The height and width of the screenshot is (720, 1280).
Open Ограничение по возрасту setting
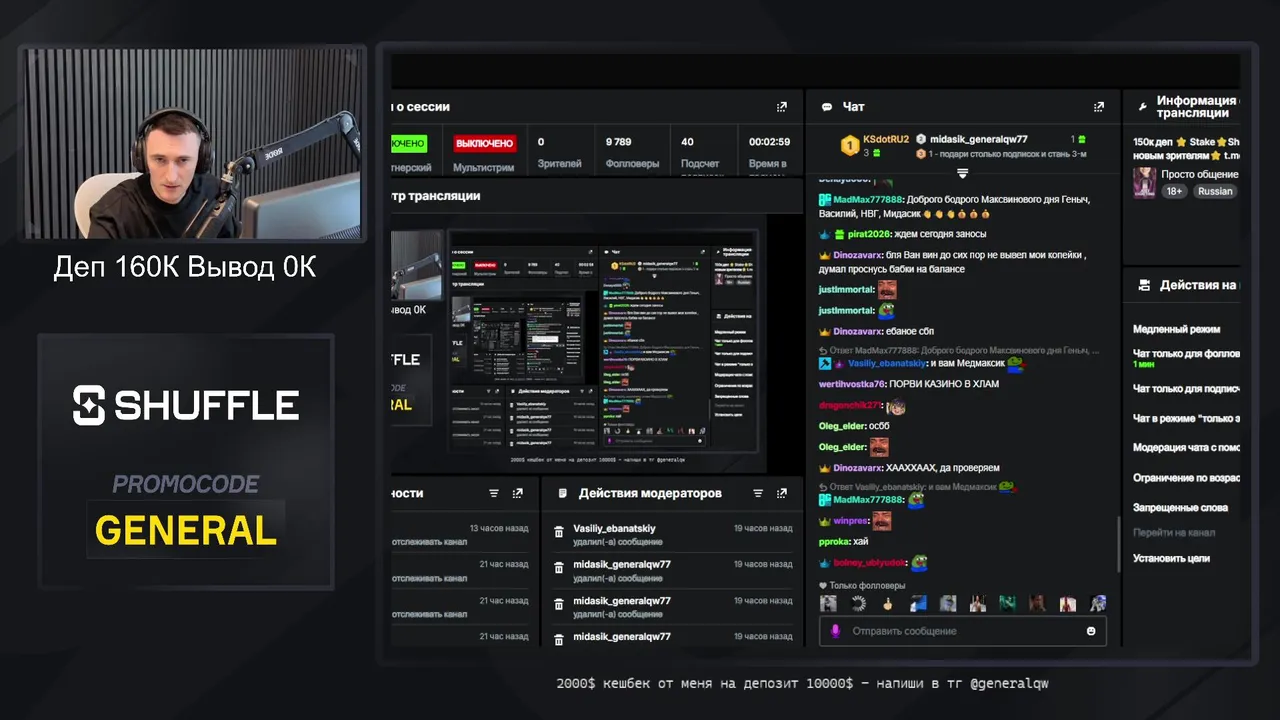(x=1186, y=478)
